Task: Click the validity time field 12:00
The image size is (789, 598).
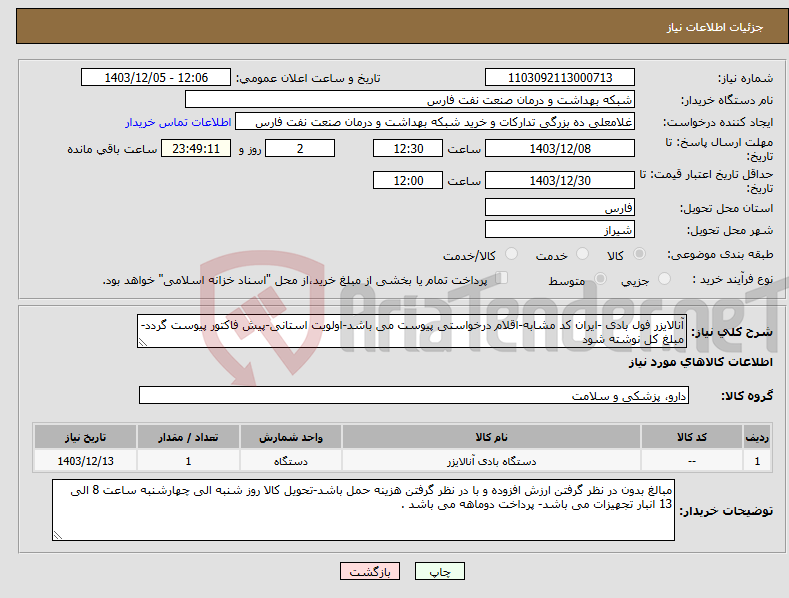Action: coord(408,180)
